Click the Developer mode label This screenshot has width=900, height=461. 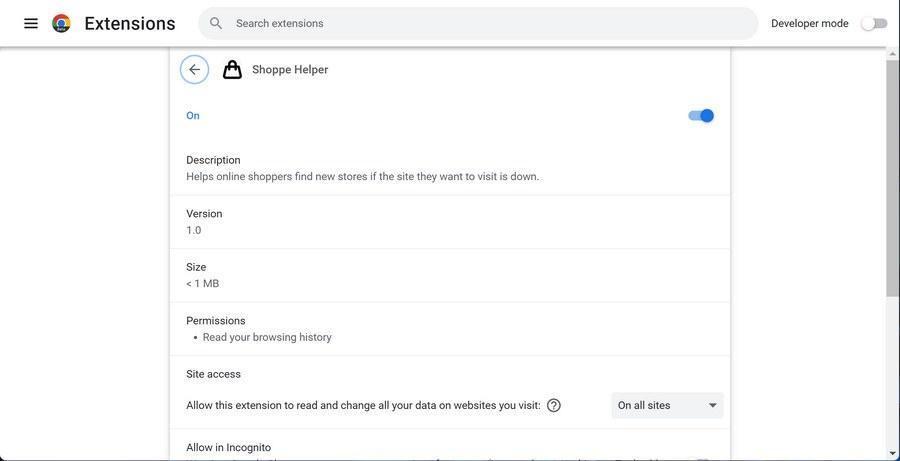[809, 23]
